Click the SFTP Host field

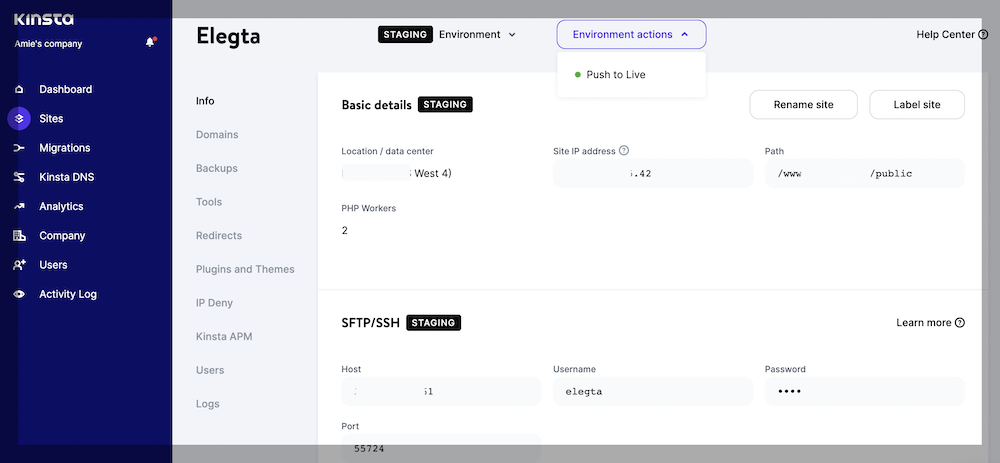point(441,392)
